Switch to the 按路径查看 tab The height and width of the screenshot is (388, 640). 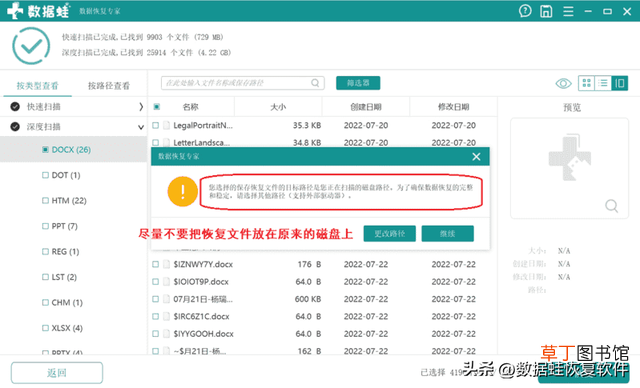(109, 86)
